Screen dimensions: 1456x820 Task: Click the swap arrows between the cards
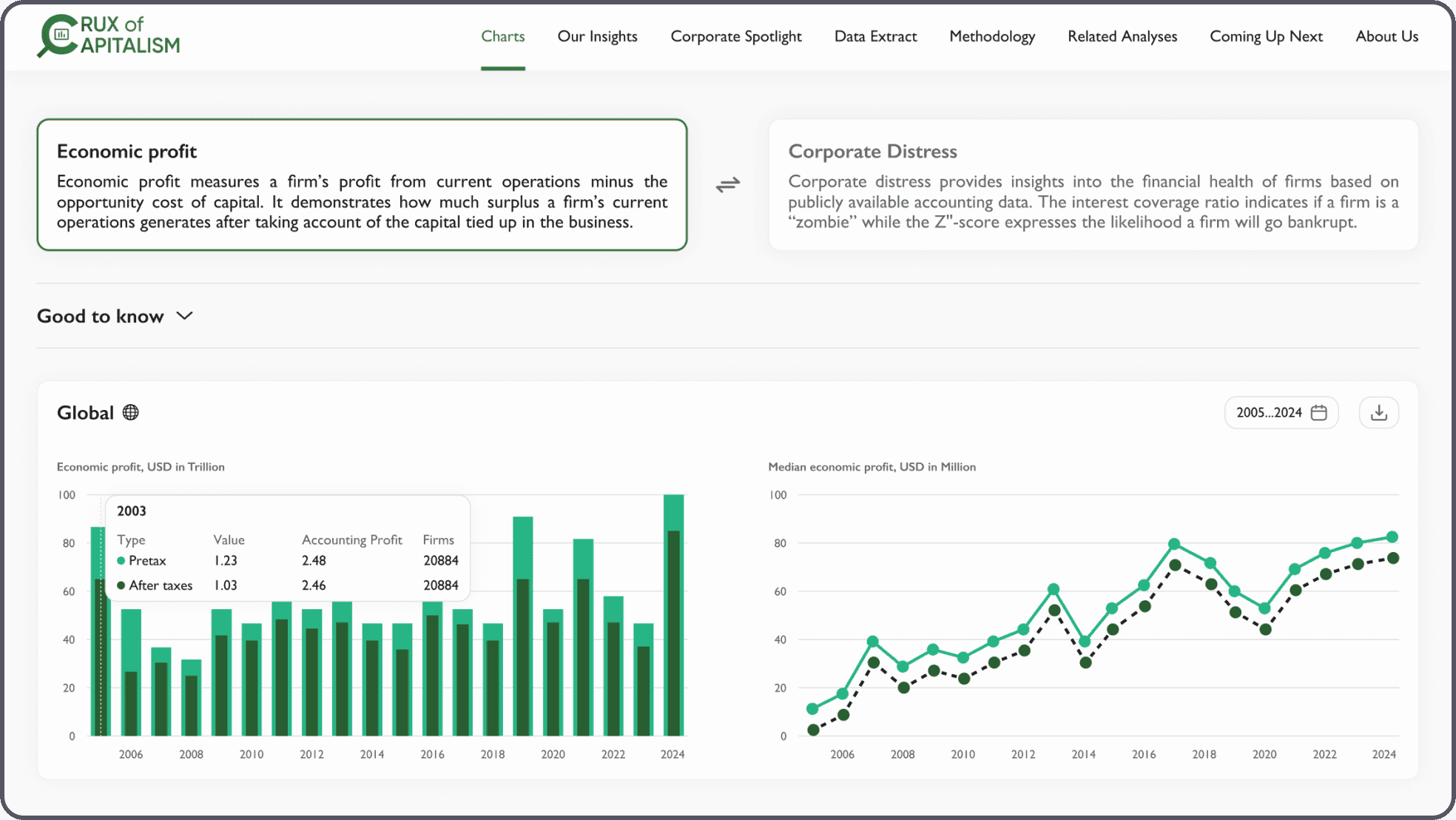click(727, 184)
